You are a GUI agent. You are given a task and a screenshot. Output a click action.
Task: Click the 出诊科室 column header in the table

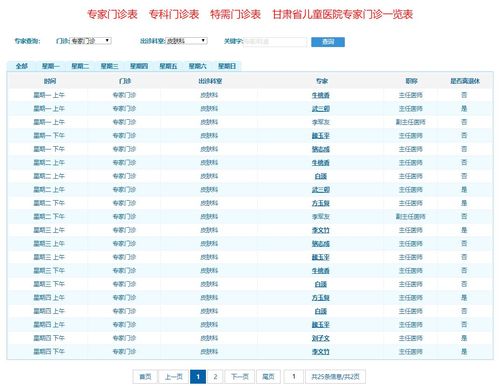click(210, 81)
